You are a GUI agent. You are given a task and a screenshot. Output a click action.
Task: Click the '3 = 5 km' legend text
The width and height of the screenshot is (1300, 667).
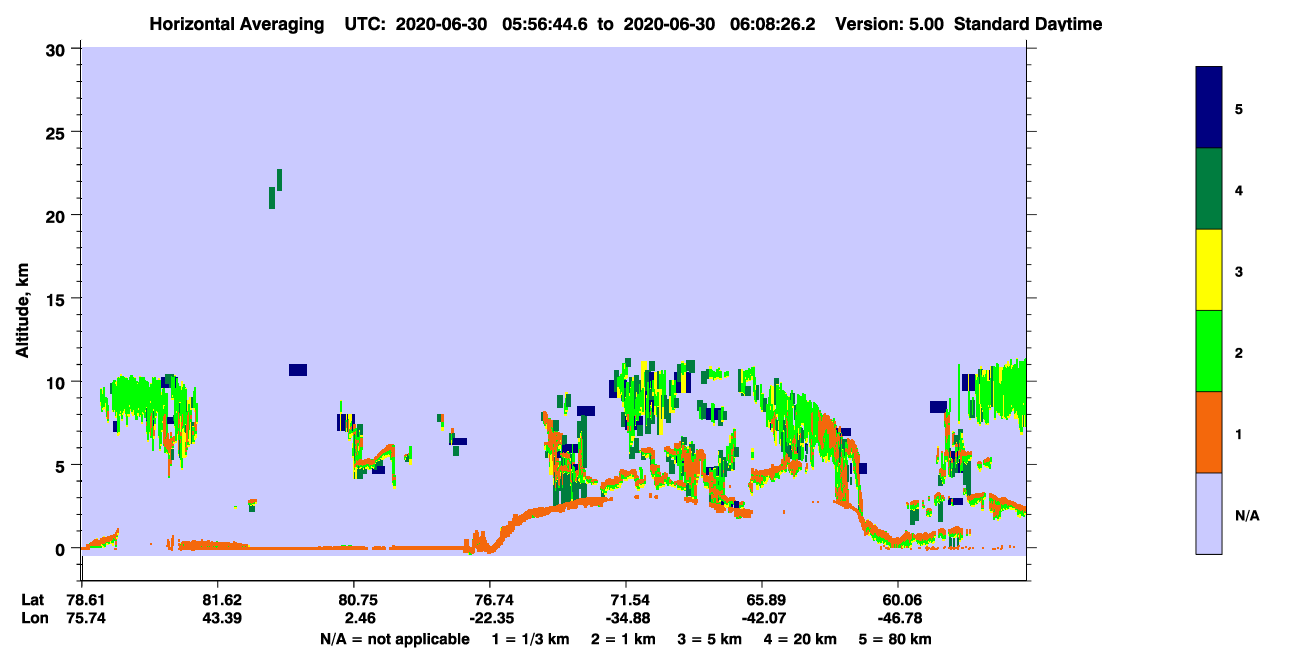pyautogui.click(x=709, y=639)
